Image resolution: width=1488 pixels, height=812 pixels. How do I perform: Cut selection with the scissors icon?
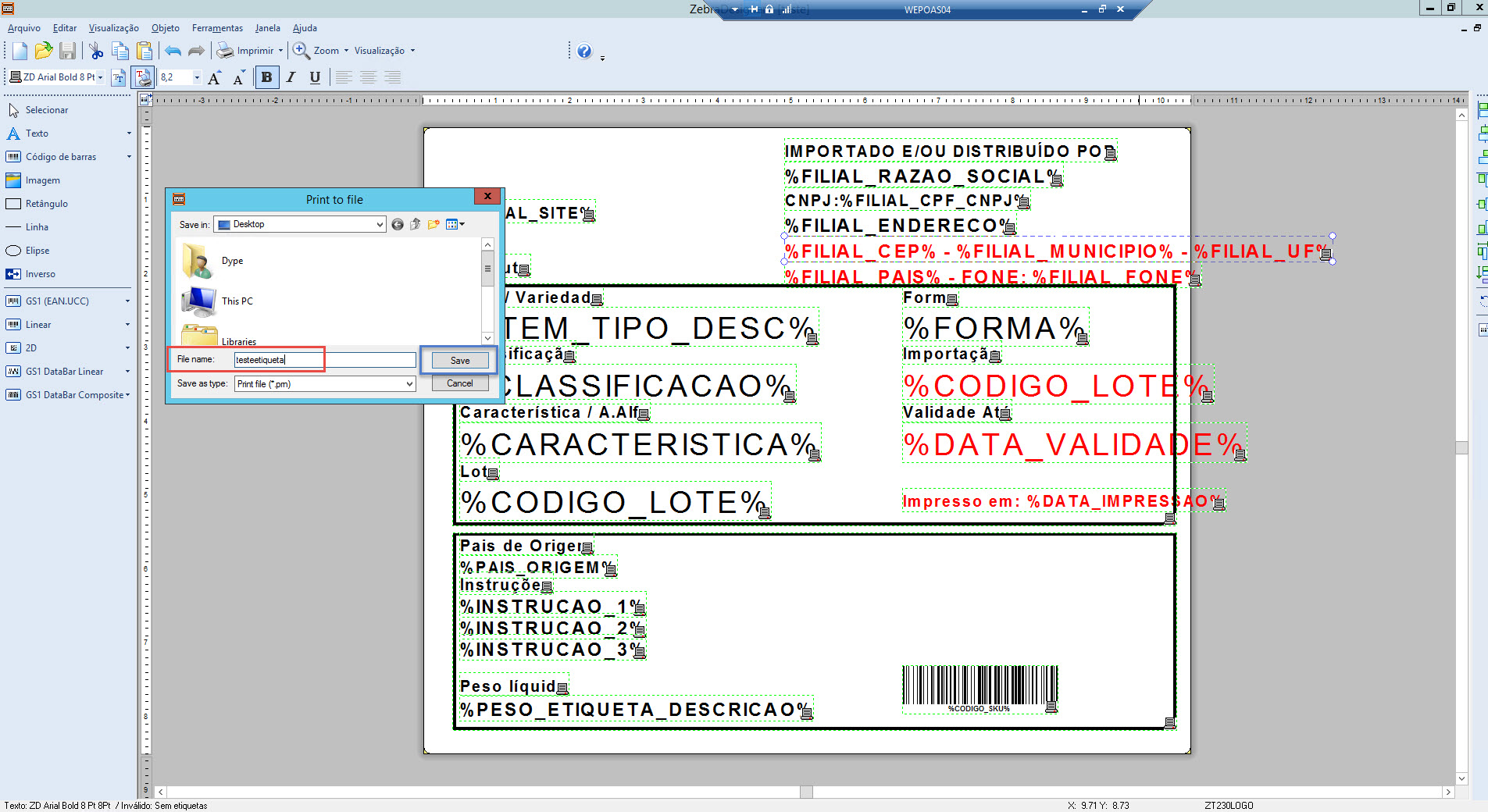pyautogui.click(x=96, y=51)
